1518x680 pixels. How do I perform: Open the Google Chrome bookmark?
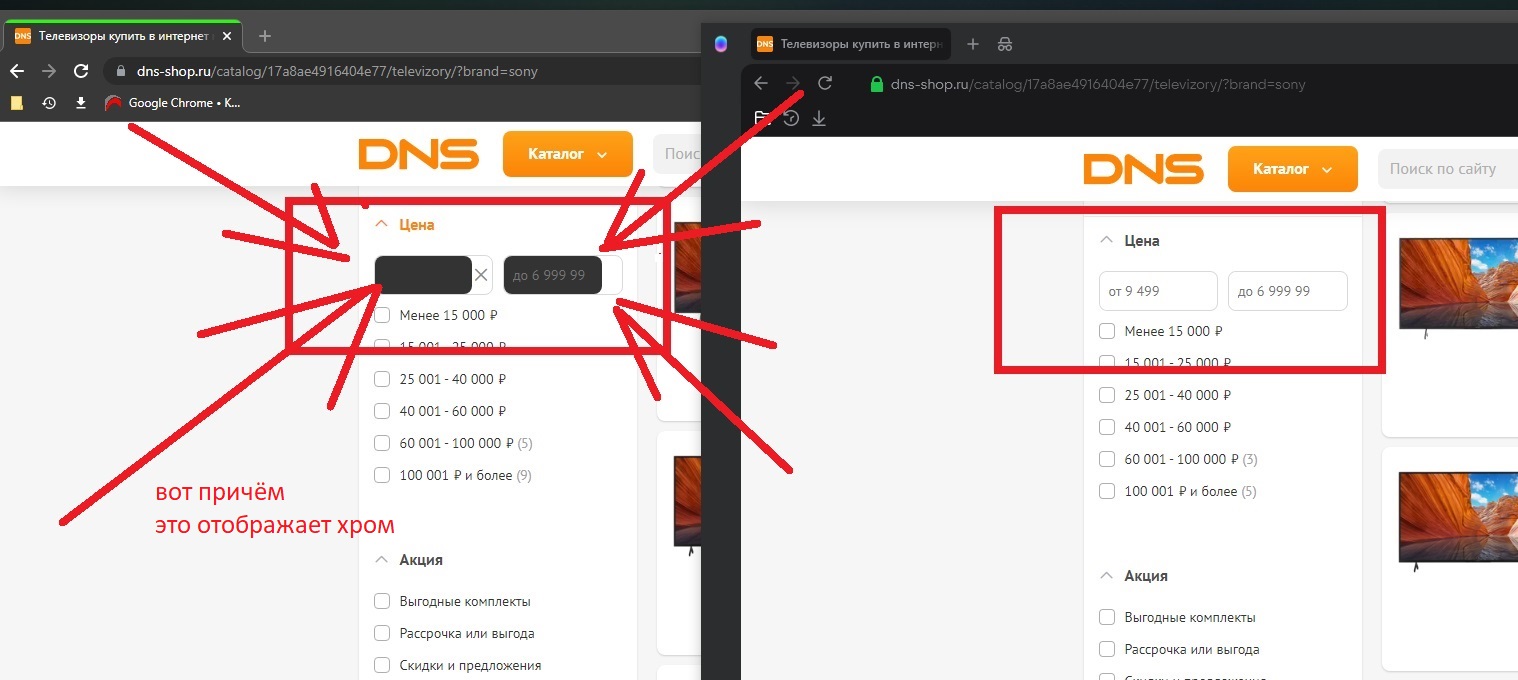click(174, 103)
